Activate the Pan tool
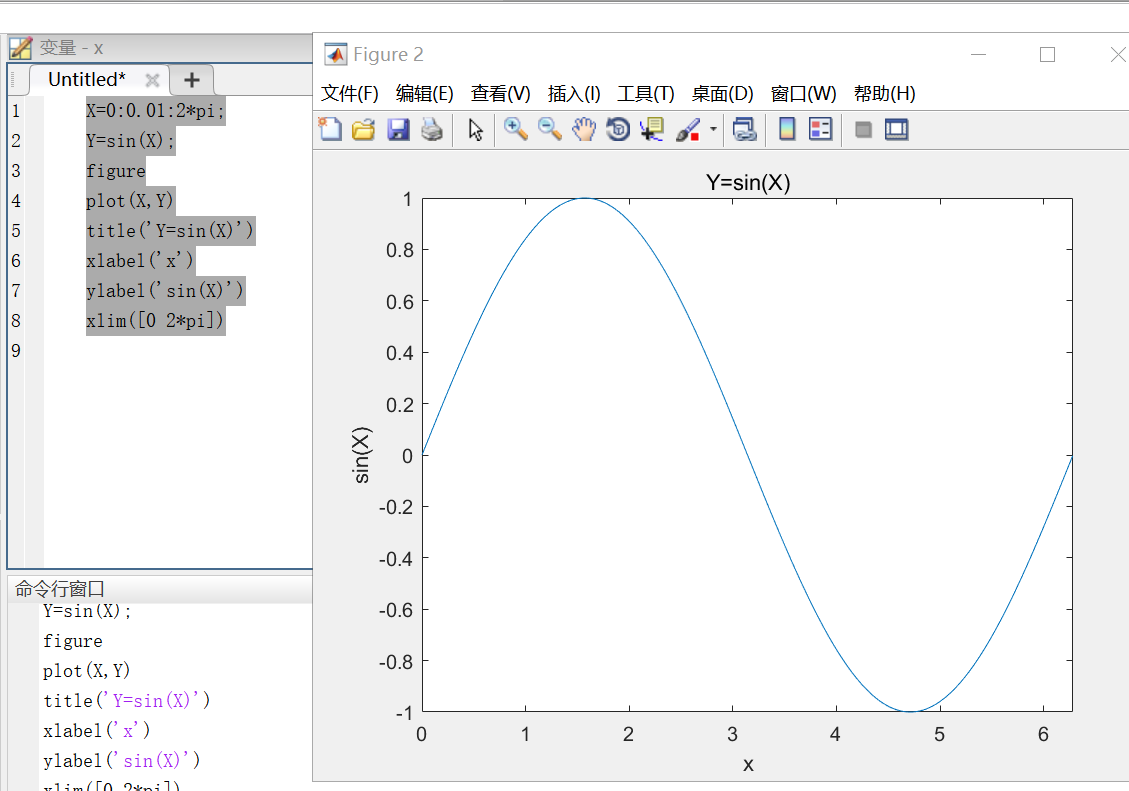 coord(584,129)
